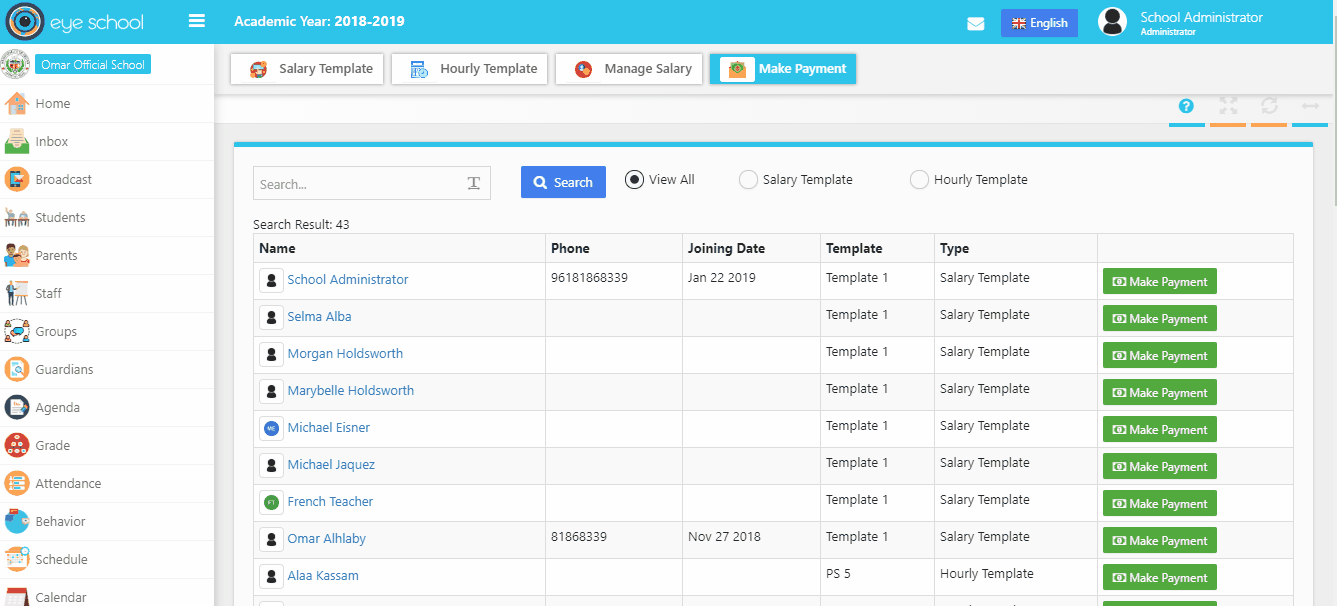This screenshot has width=1337, height=606.
Task: Open Morgan Holdsworth's profile link
Action: [x=345, y=354]
